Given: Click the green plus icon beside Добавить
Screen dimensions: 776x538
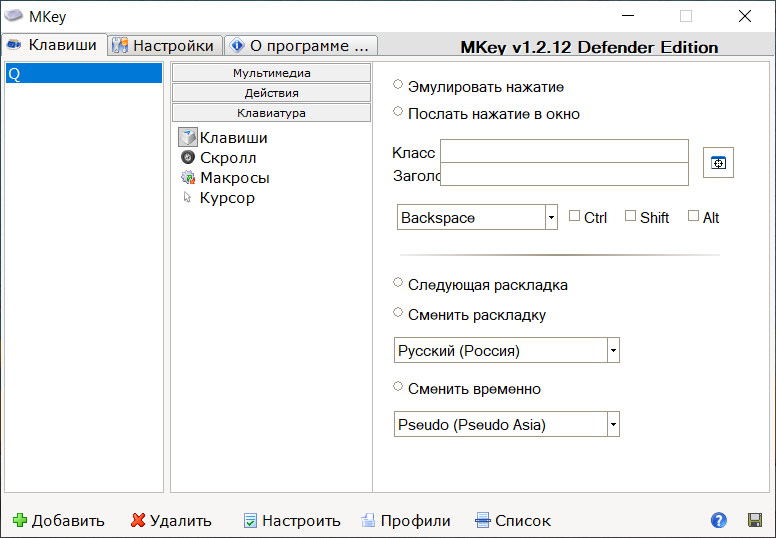Looking at the screenshot, I should click(x=20, y=520).
